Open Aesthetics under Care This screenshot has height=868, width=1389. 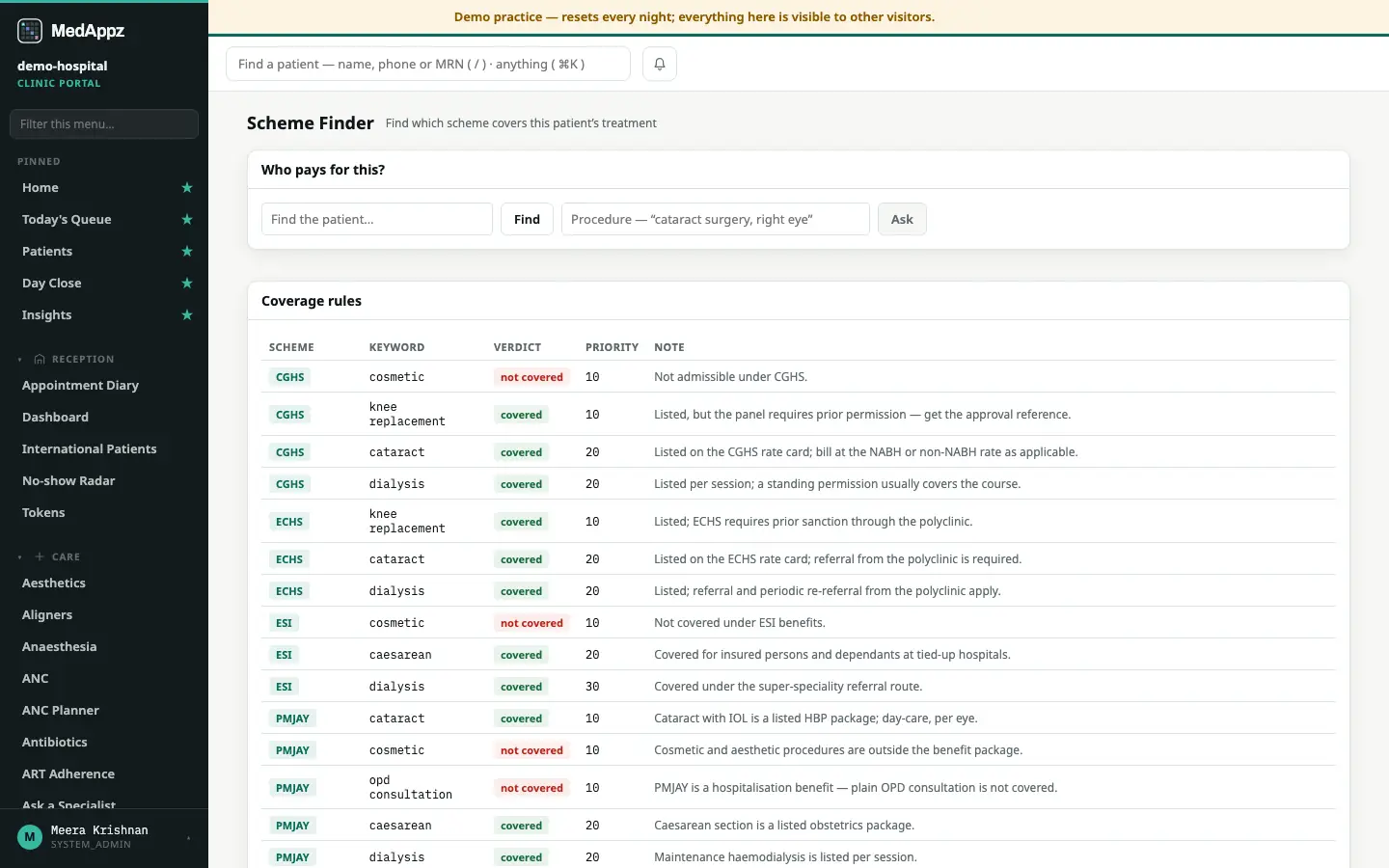pos(54,583)
